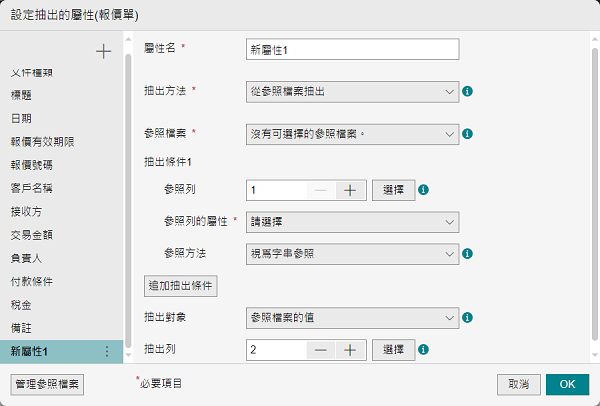Click the 管理參照檔案 button

[x=47, y=383]
